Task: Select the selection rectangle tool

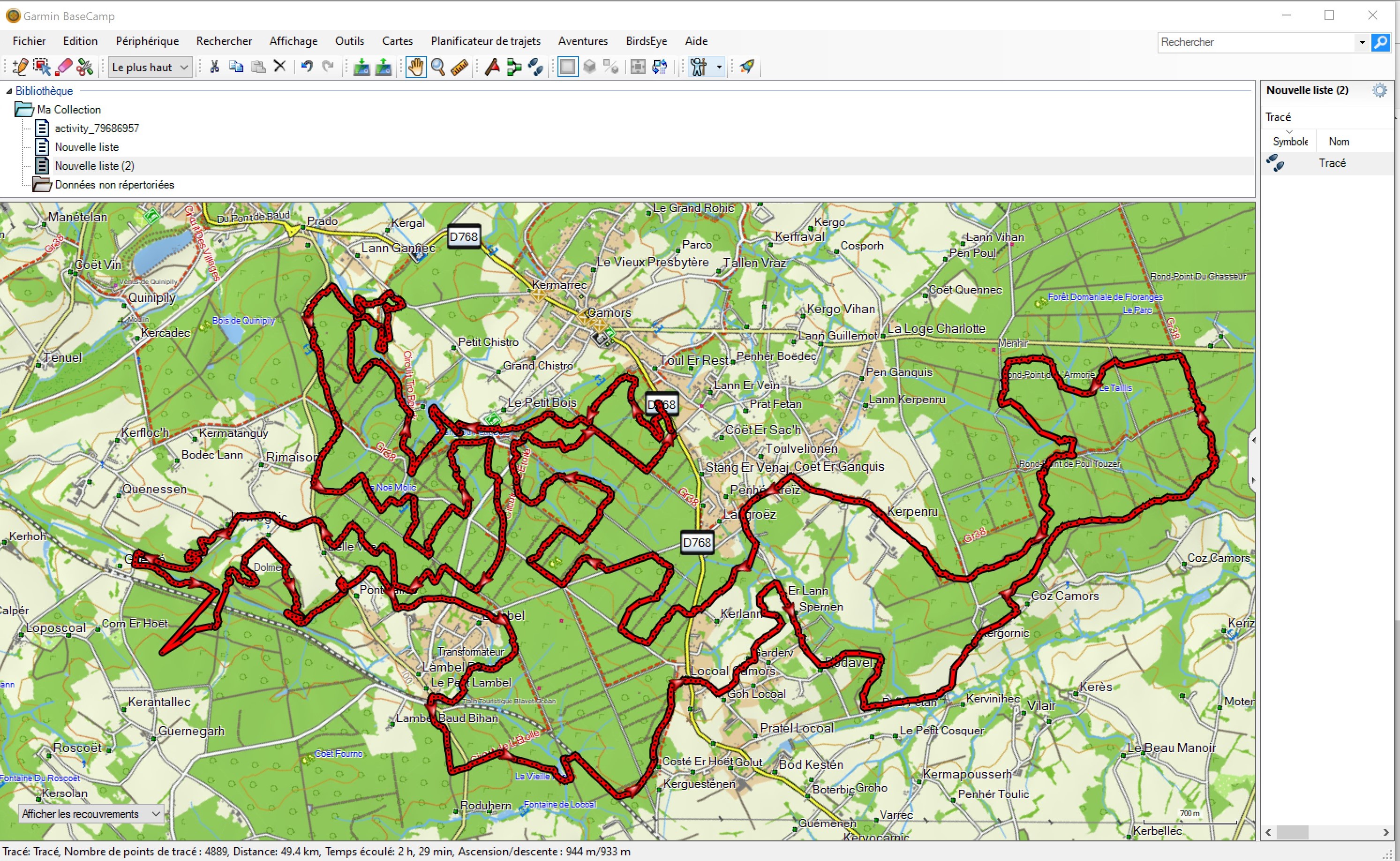Action: (42, 67)
